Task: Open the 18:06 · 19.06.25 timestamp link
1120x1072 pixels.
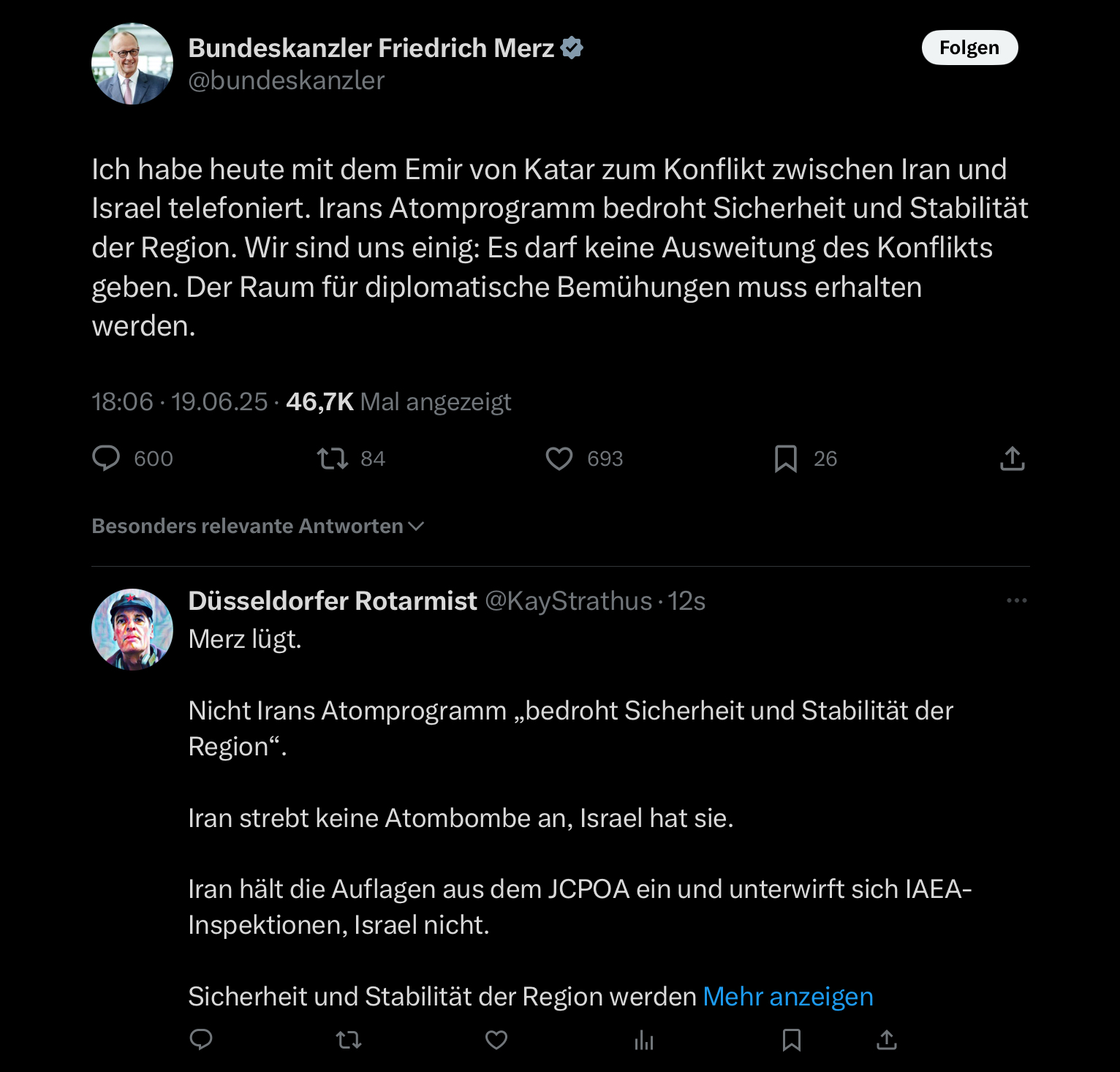Action: point(180,401)
